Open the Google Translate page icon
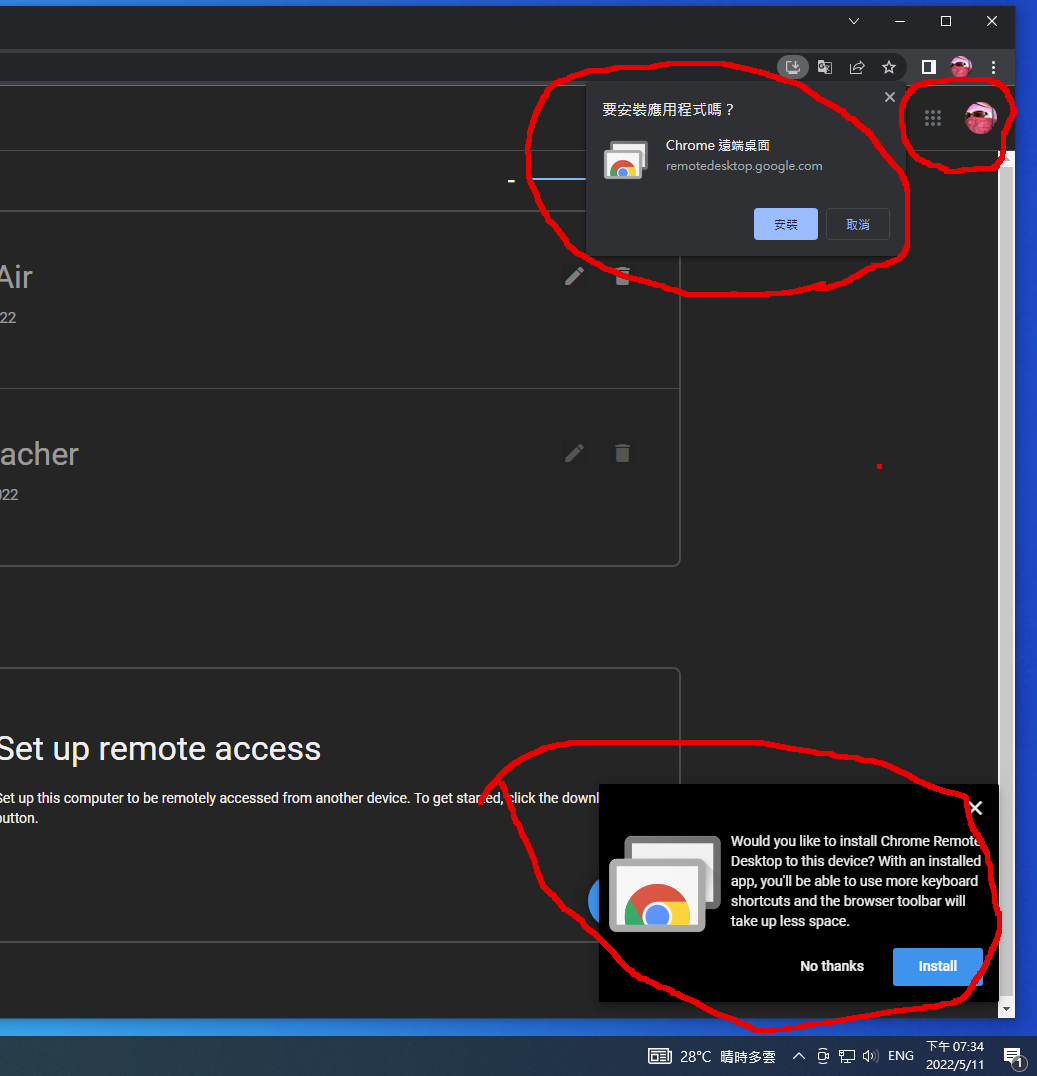Screen dimensions: 1037x1076 [824, 67]
